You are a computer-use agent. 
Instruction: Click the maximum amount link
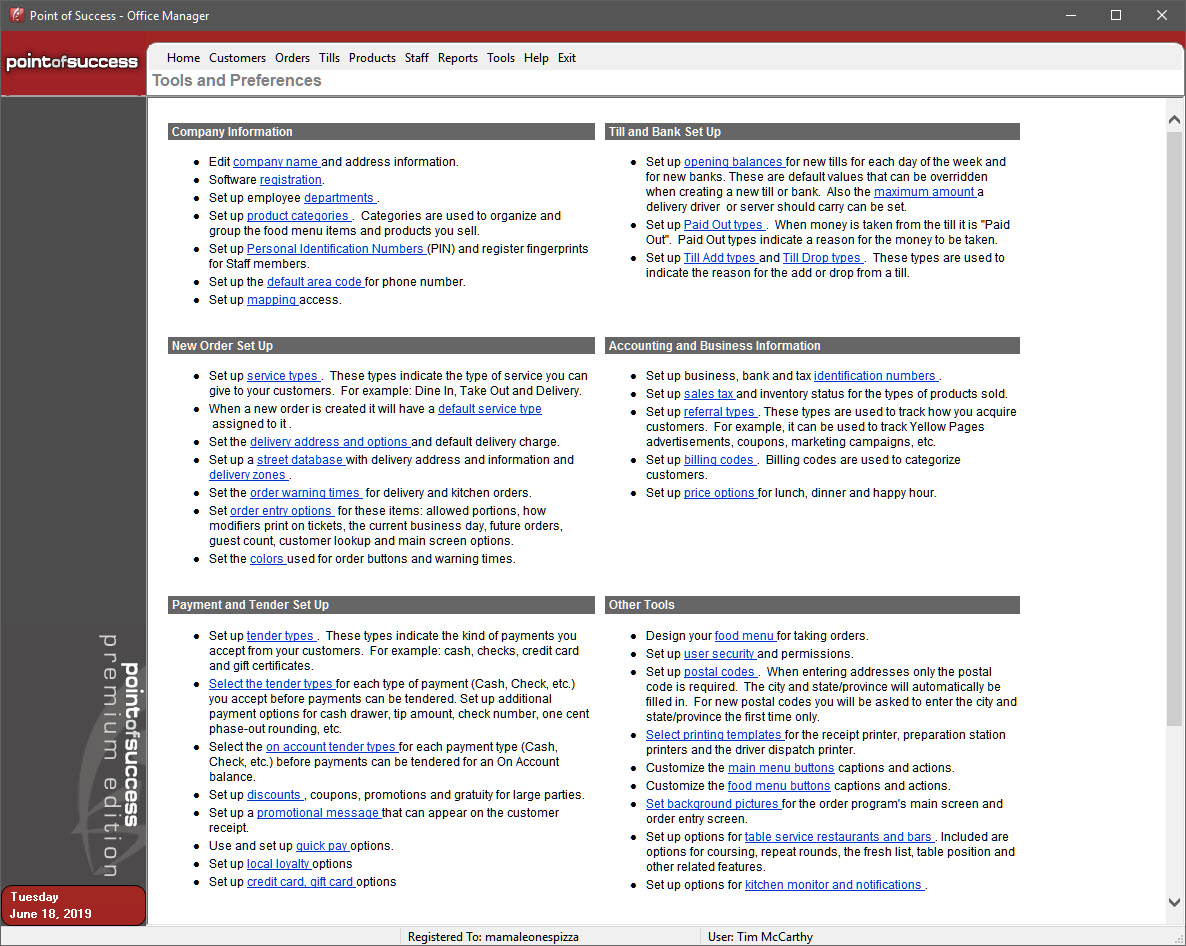tap(925, 192)
